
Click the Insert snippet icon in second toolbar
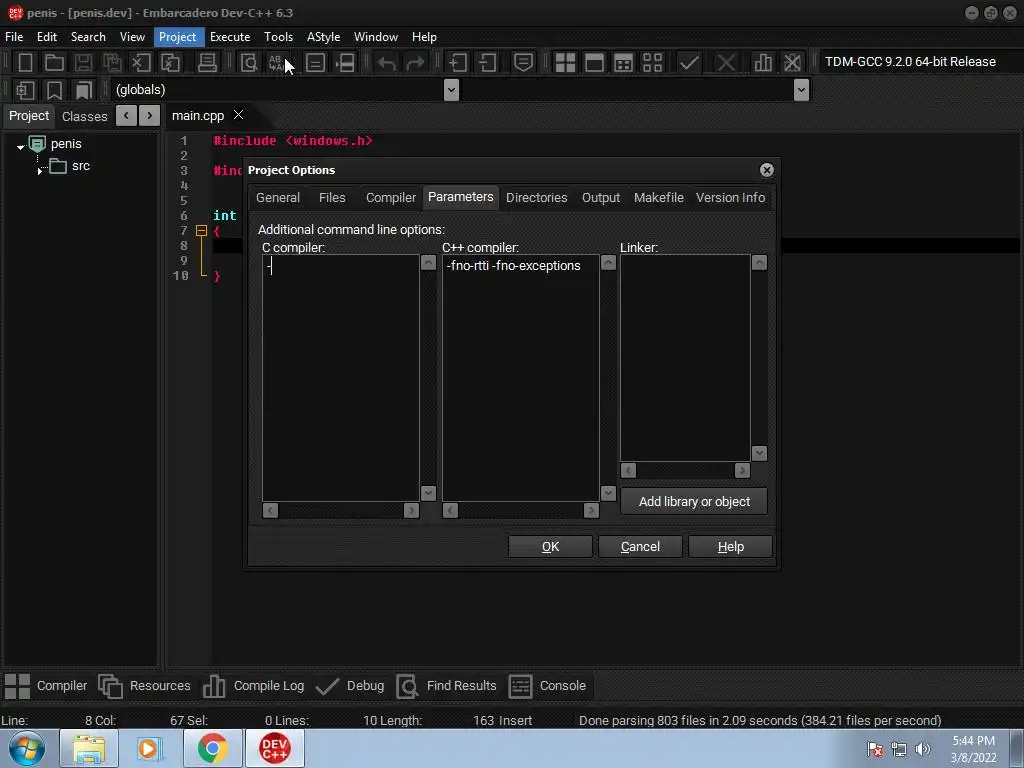pyautogui.click(x=25, y=89)
